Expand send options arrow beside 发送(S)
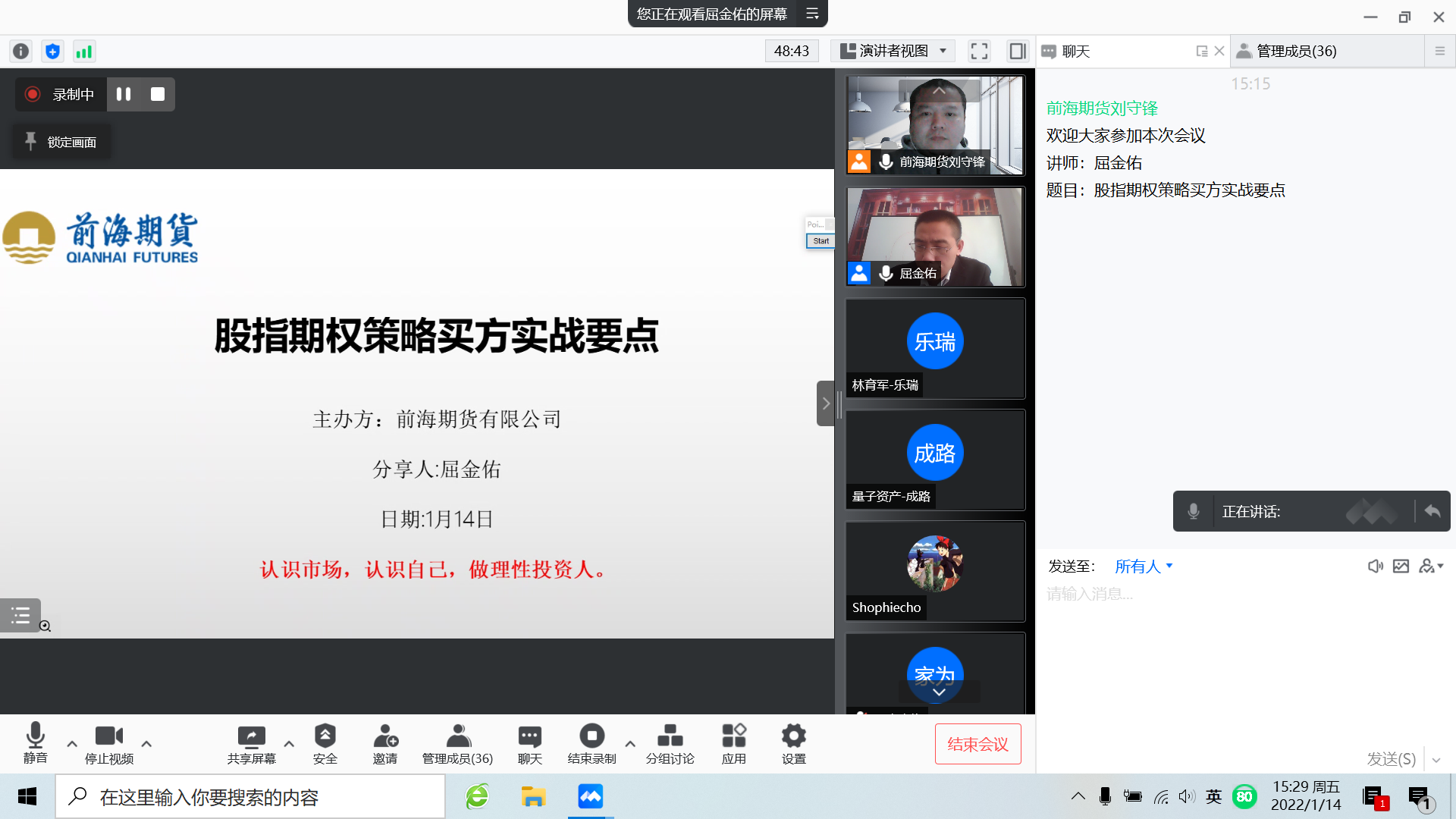This screenshot has height=819, width=1456. pyautogui.click(x=1436, y=759)
